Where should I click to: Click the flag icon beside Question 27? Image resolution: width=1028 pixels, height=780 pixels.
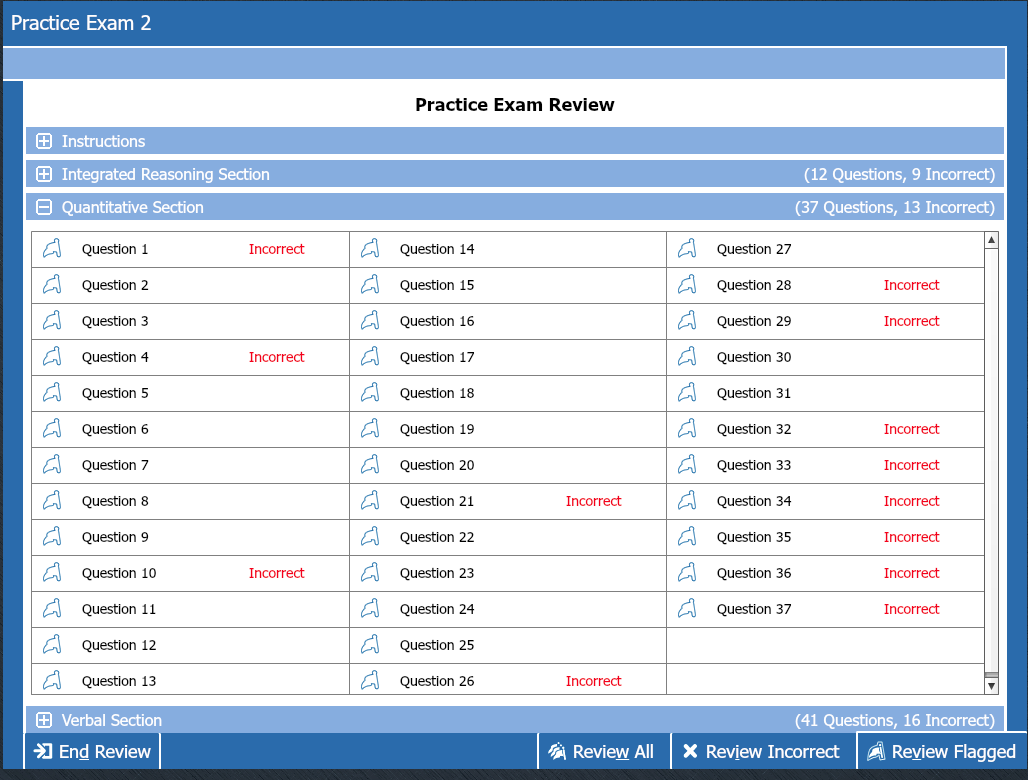687,249
